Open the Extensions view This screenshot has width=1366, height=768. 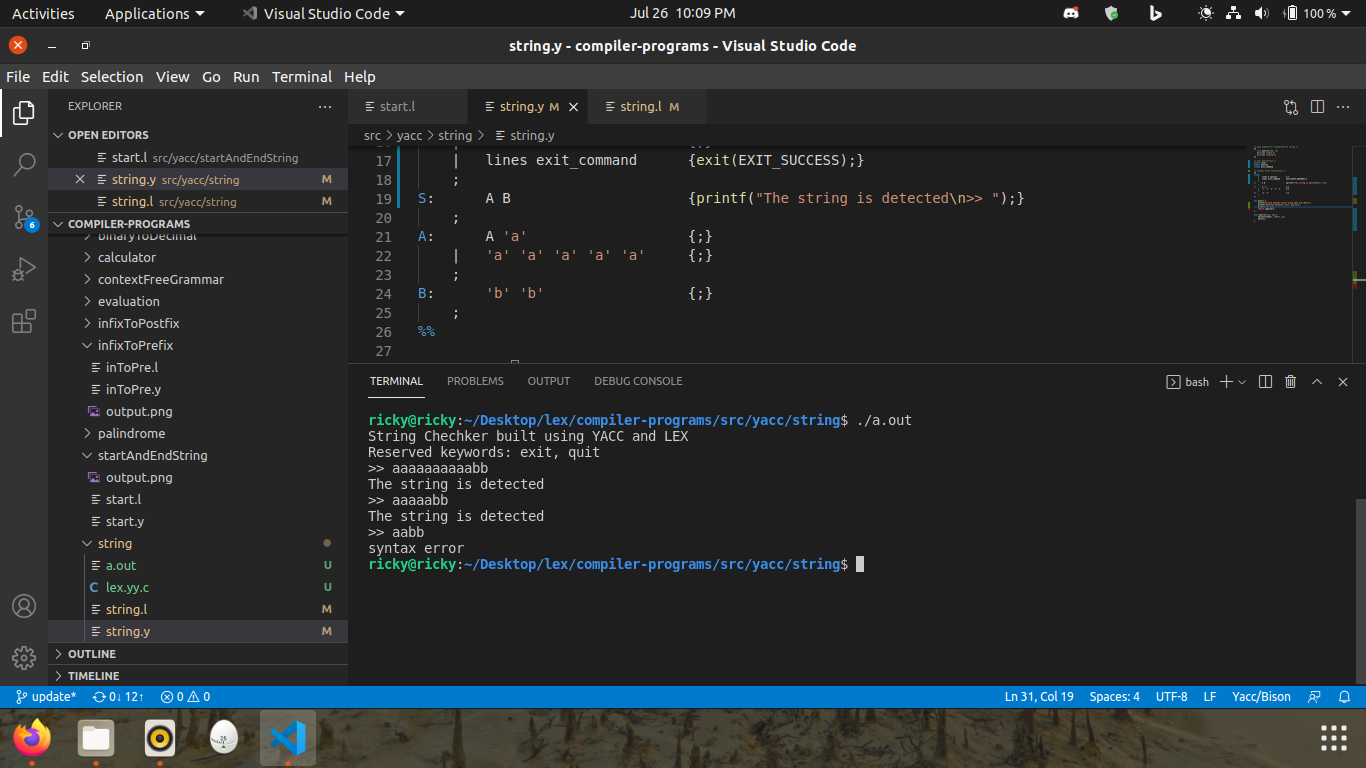point(24,321)
